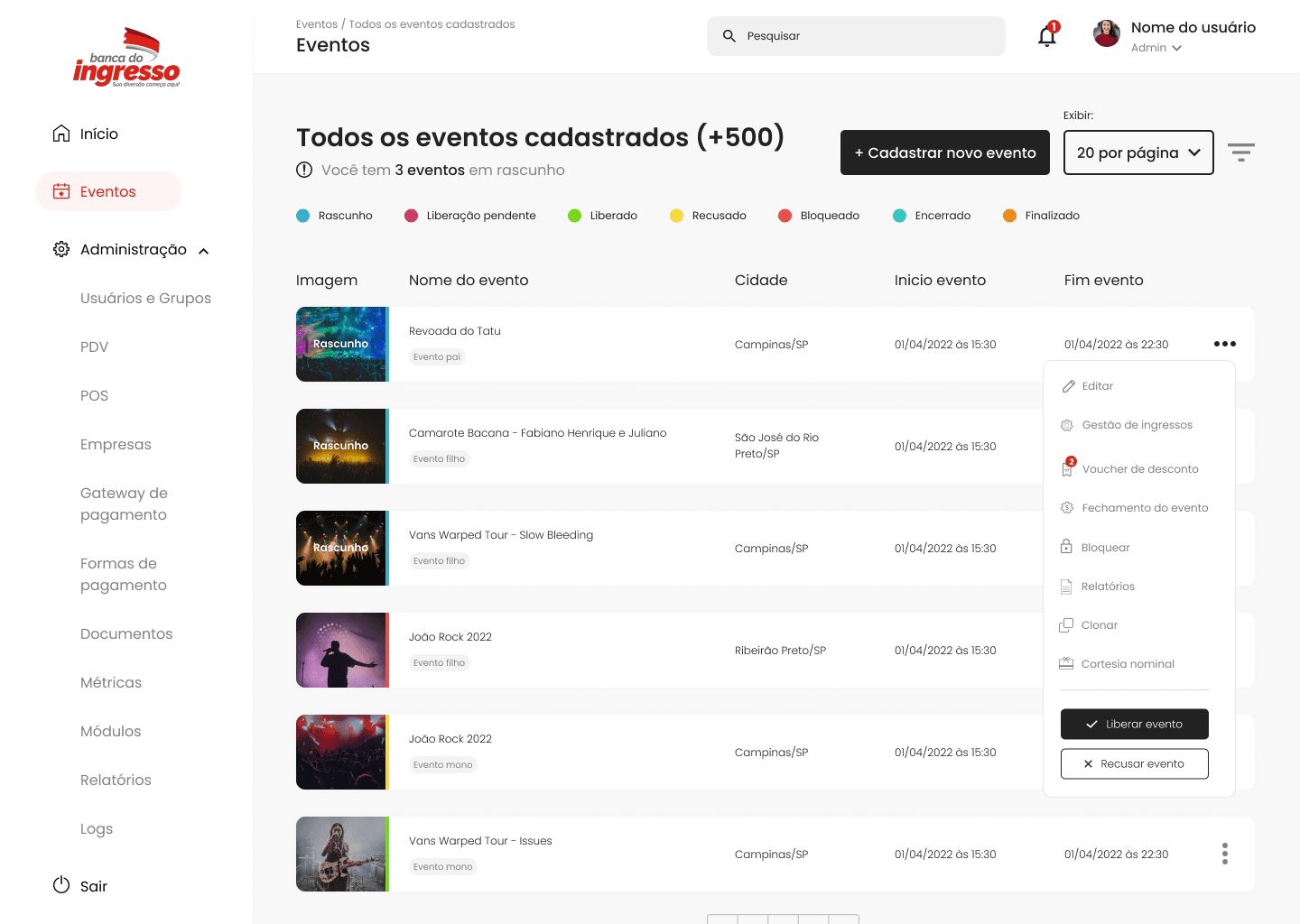Choose Voucher de desconto from the menu
The width and height of the screenshot is (1300, 924).
(x=1139, y=469)
